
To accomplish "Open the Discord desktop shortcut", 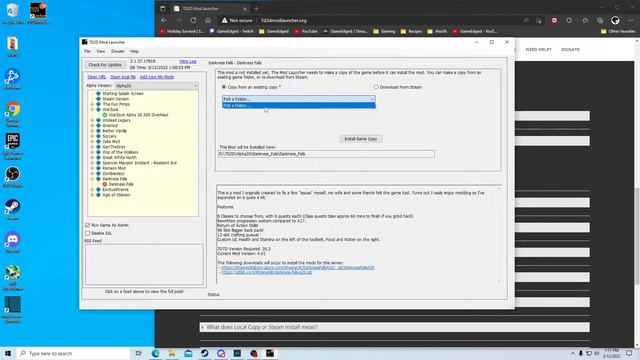I will [x=13, y=242].
